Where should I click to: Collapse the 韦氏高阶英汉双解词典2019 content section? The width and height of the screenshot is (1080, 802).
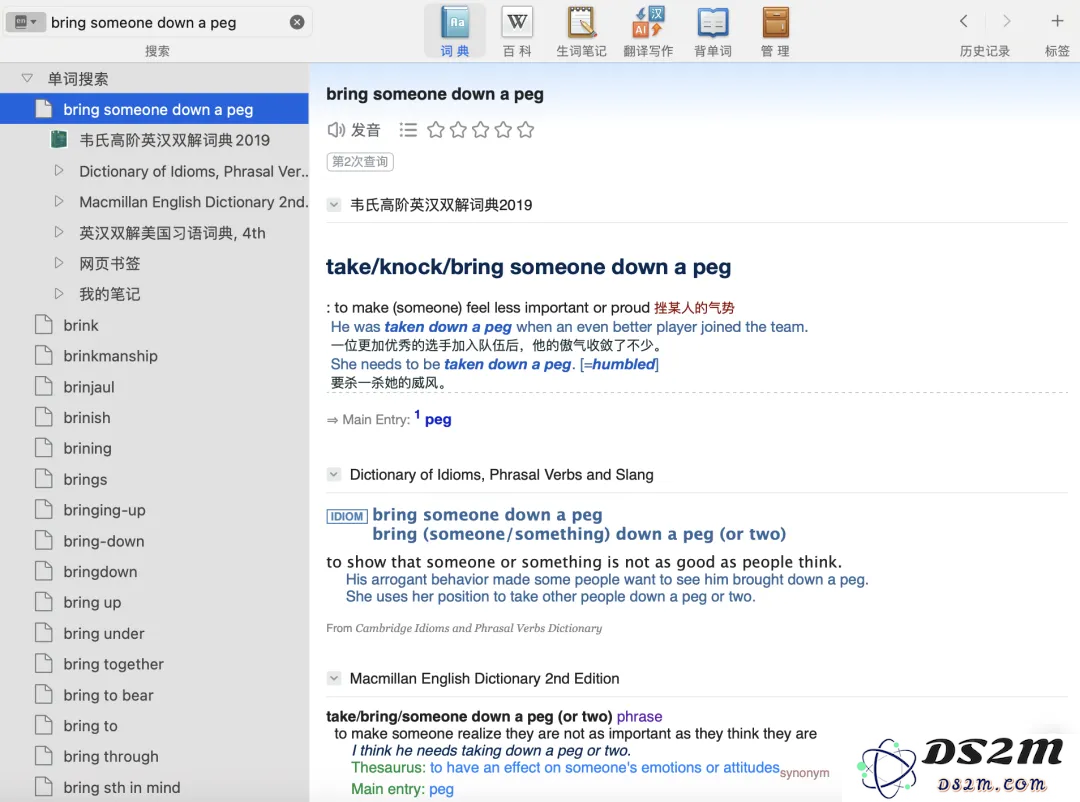click(334, 205)
